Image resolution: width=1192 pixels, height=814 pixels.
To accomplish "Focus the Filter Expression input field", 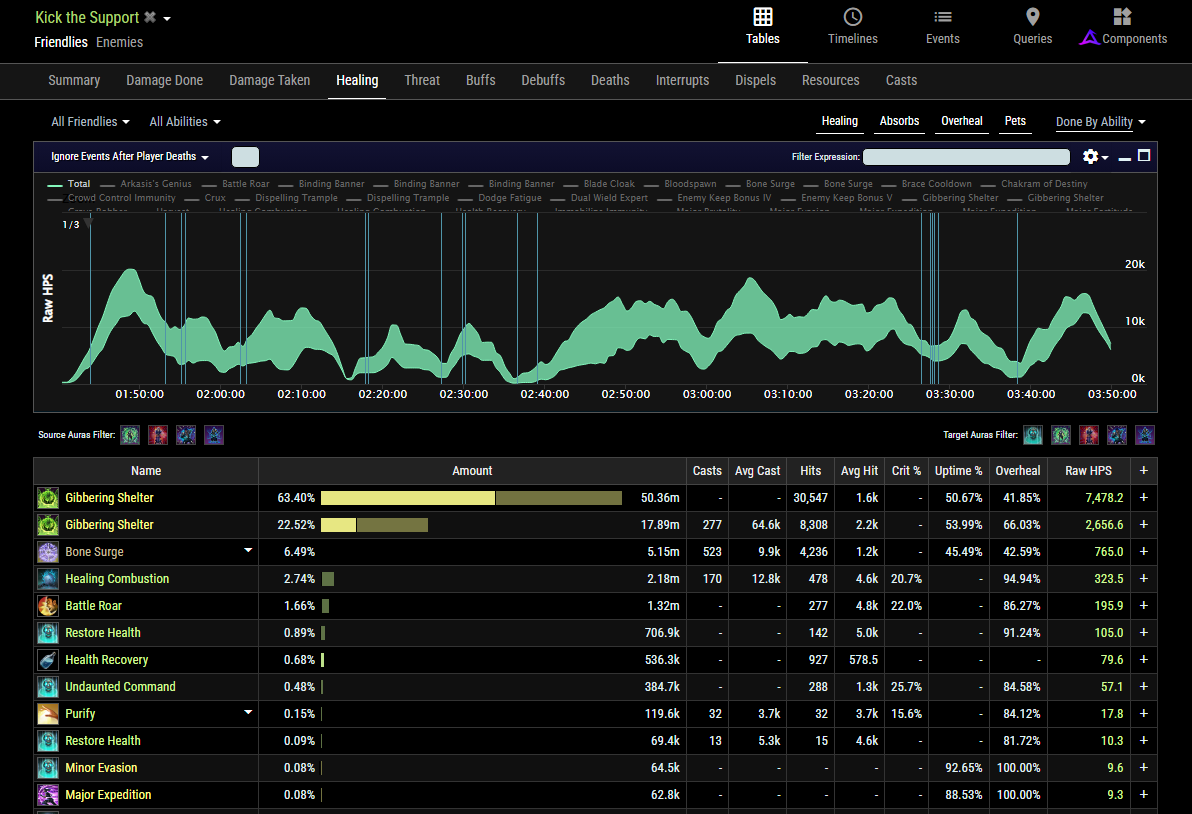I will [966, 157].
